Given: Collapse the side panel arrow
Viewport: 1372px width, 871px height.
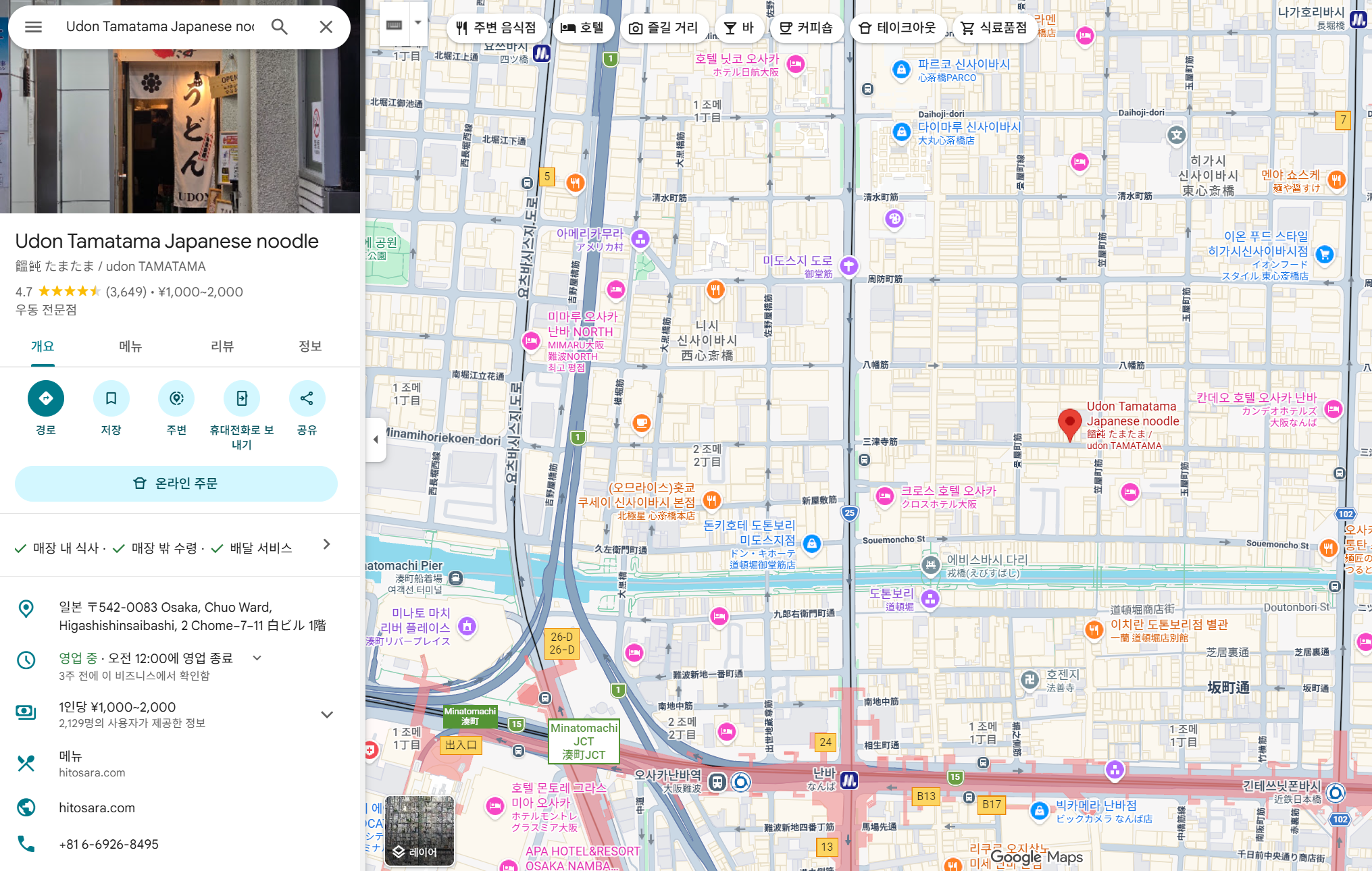Looking at the screenshot, I should pyautogui.click(x=376, y=440).
